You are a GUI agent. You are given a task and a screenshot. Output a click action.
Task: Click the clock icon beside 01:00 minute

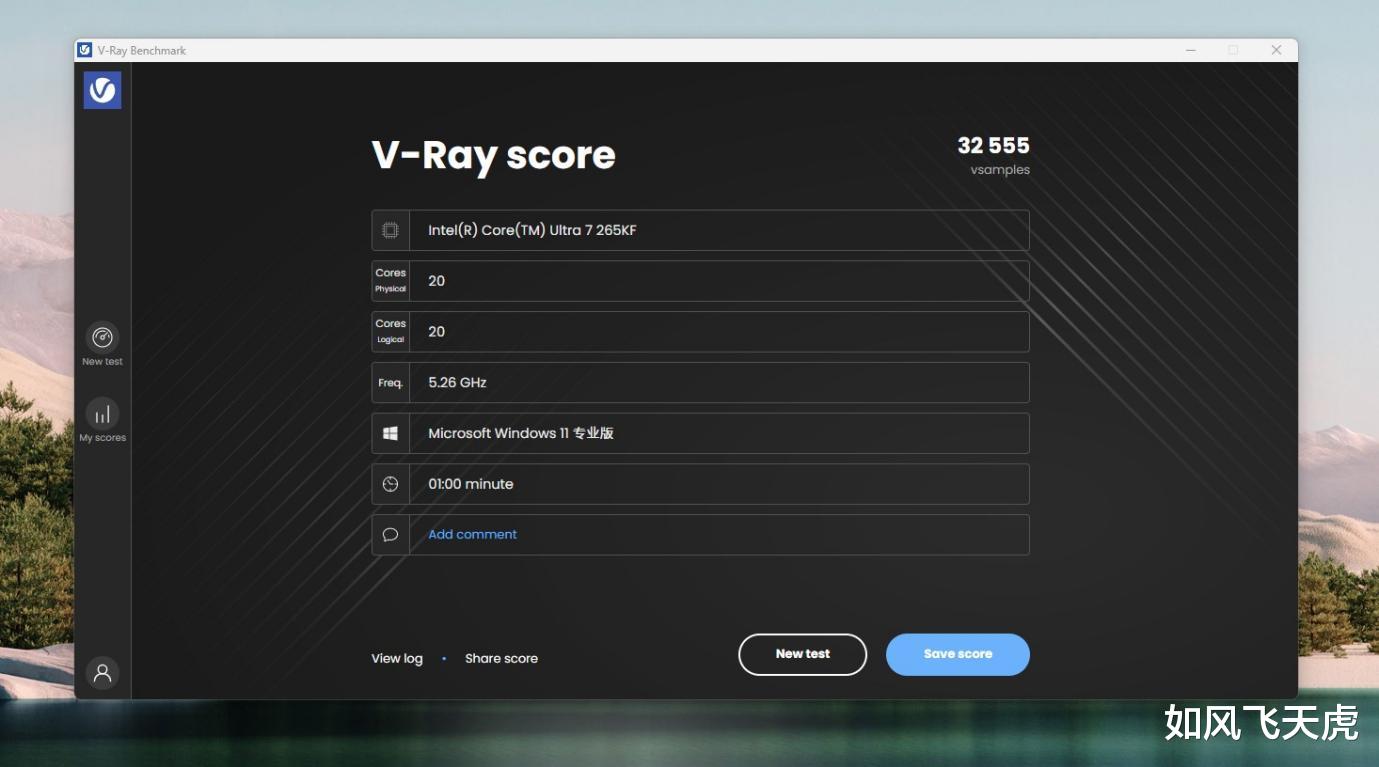390,484
